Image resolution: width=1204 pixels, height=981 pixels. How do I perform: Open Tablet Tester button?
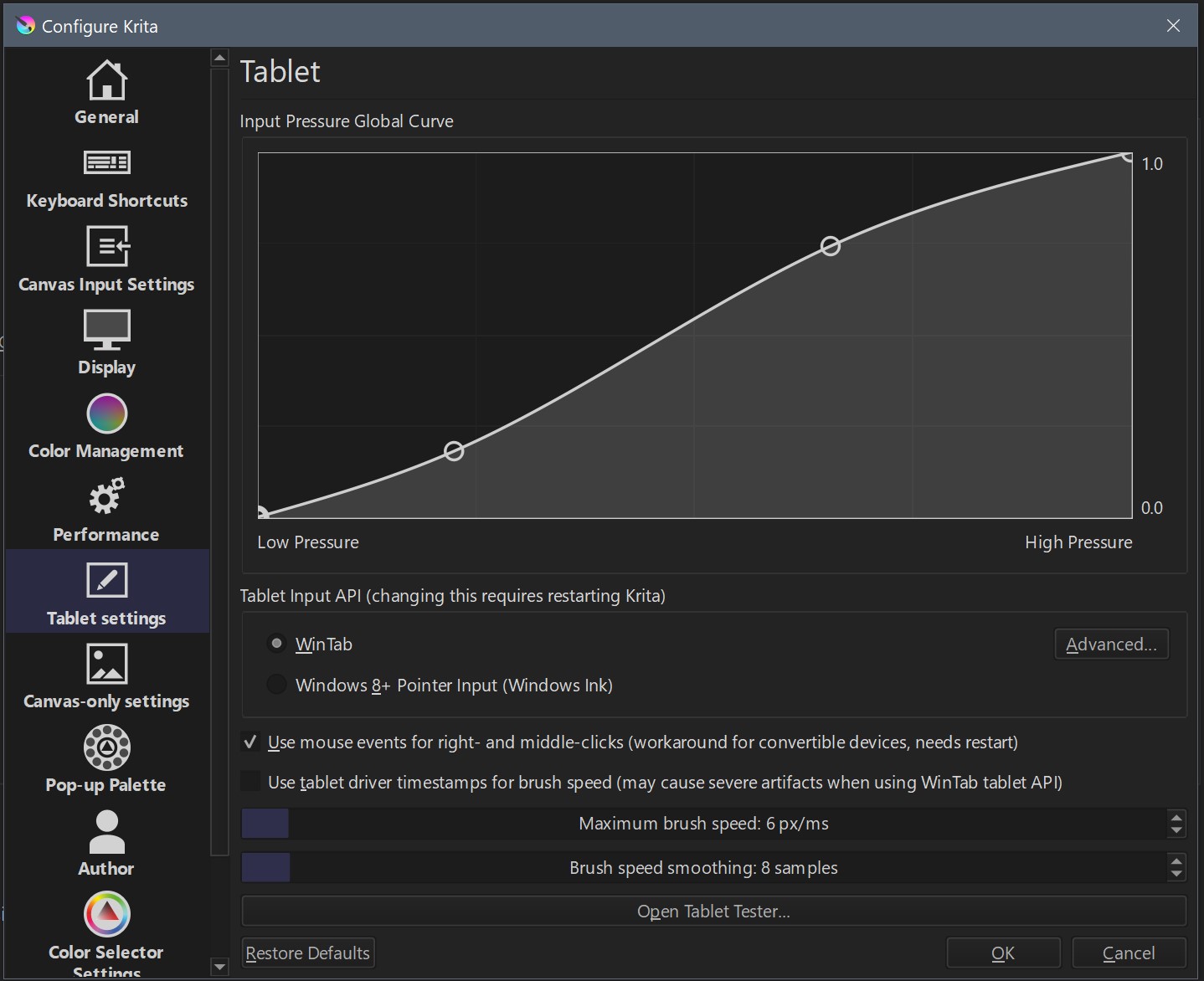pos(713,911)
